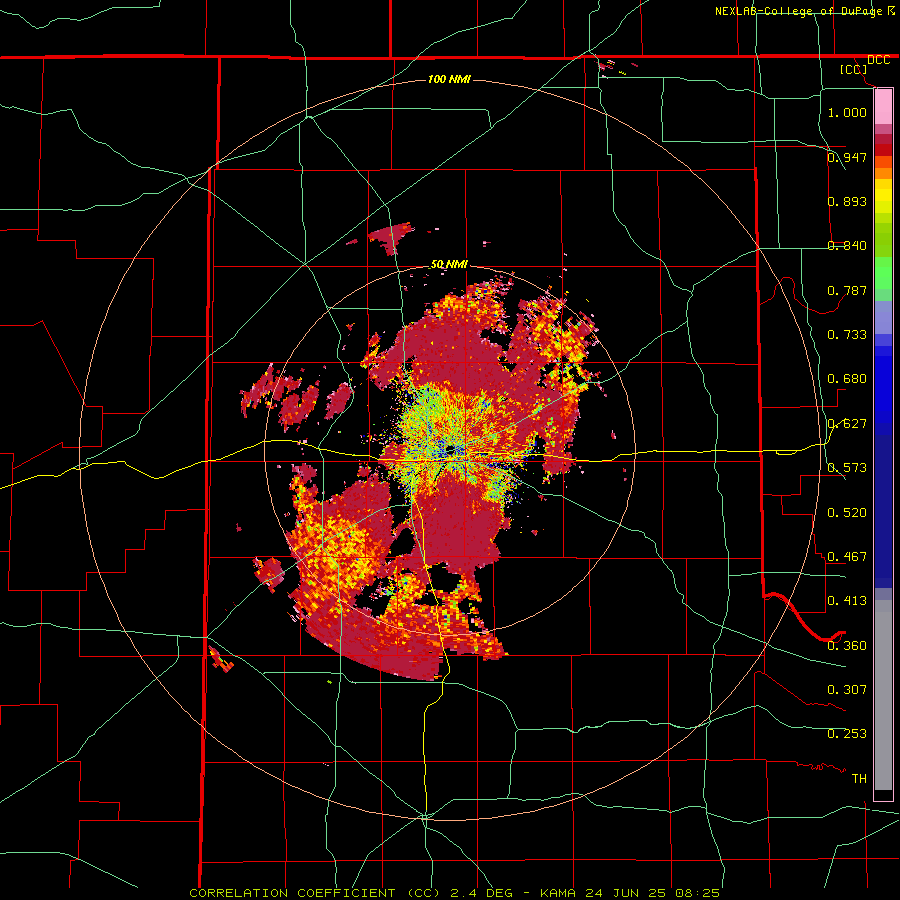Image resolution: width=900 pixels, height=900 pixels.
Task: Select the 0.360 scale value
Action: 847,646
